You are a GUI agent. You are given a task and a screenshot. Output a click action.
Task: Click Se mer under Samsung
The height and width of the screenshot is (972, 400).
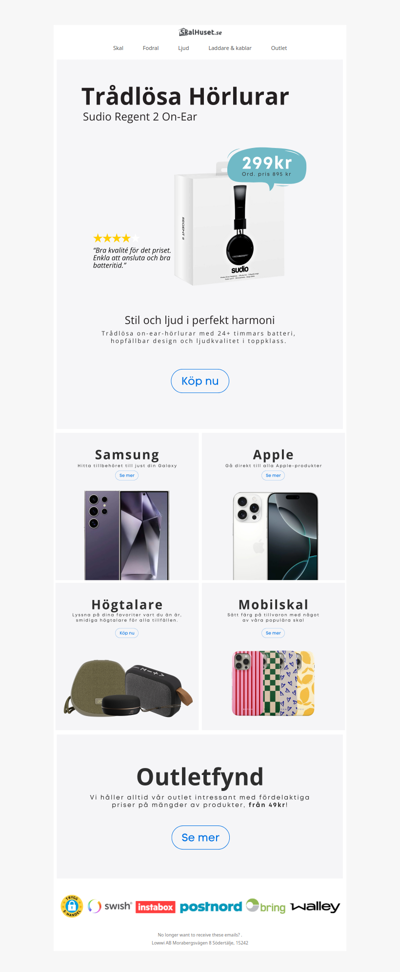127,475
